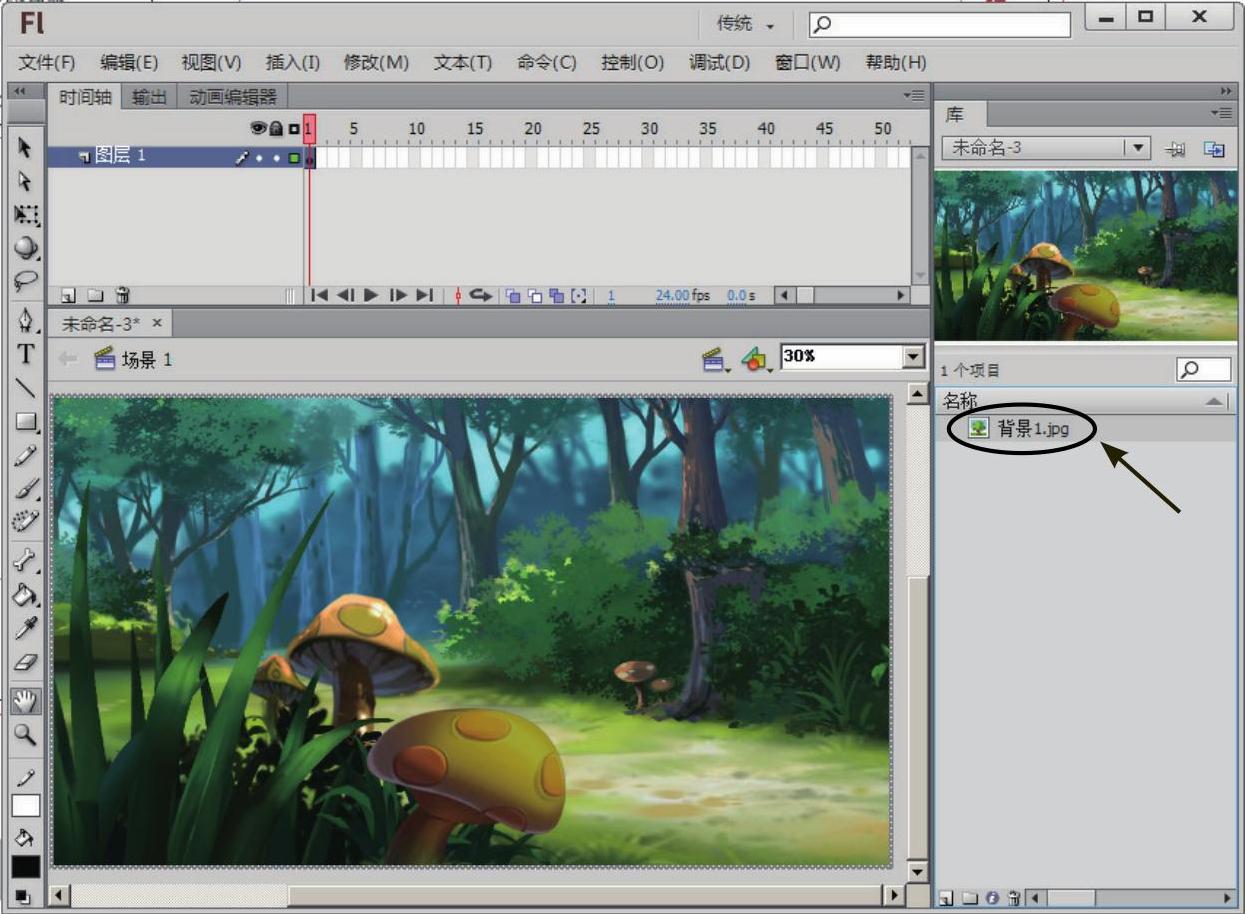This screenshot has height=914, width=1245.
Task: Open the timeline panel options menu
Action: point(914,96)
